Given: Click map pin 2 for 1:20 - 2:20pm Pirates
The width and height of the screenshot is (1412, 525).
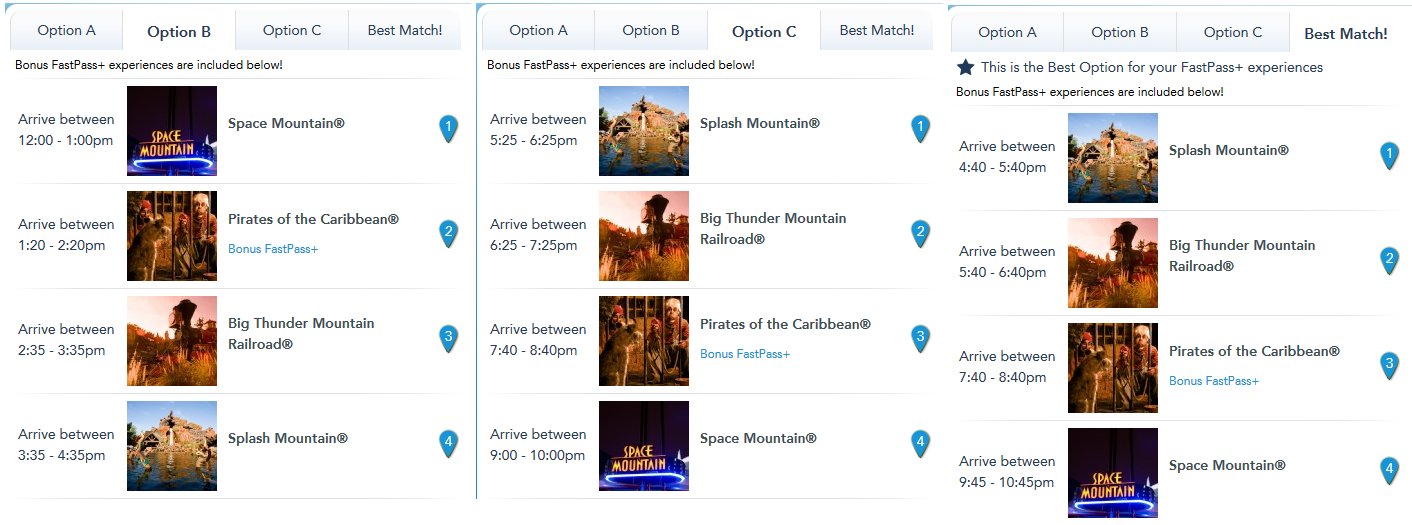Looking at the screenshot, I should point(449,234).
